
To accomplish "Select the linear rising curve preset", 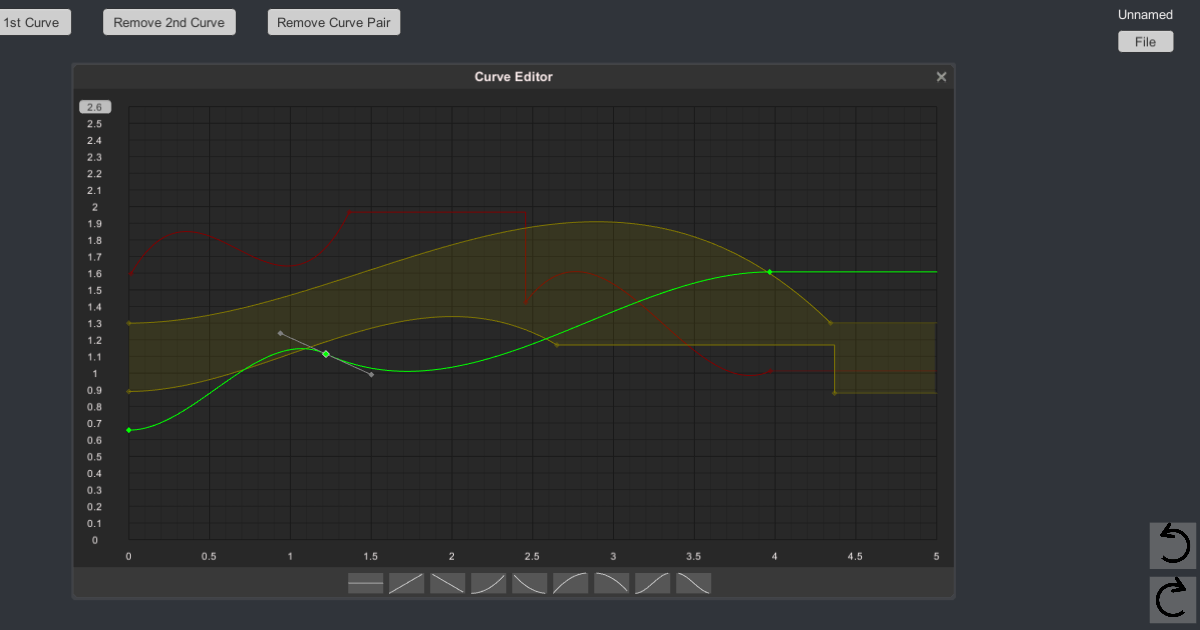I will pyautogui.click(x=406, y=582).
